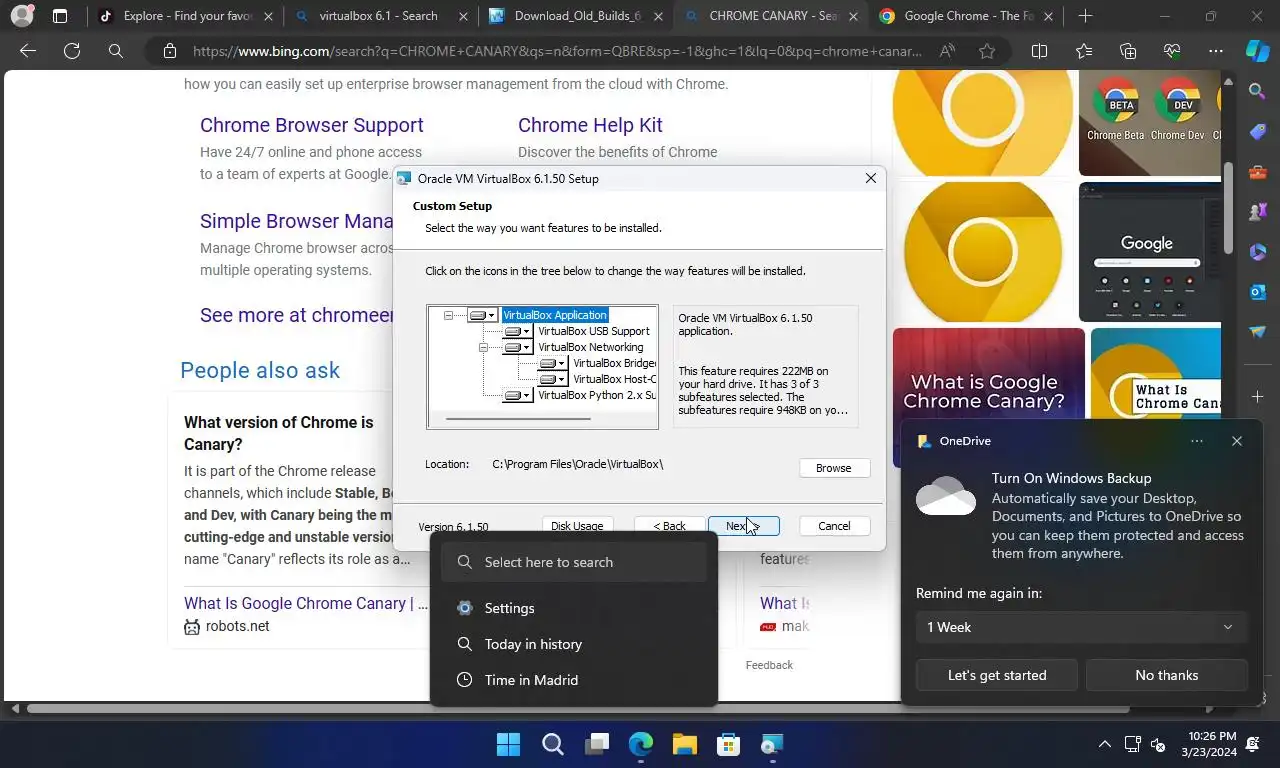The width and height of the screenshot is (1280, 768).
Task: Open Copilot in the Edge sidebar
Action: [x=1257, y=51]
